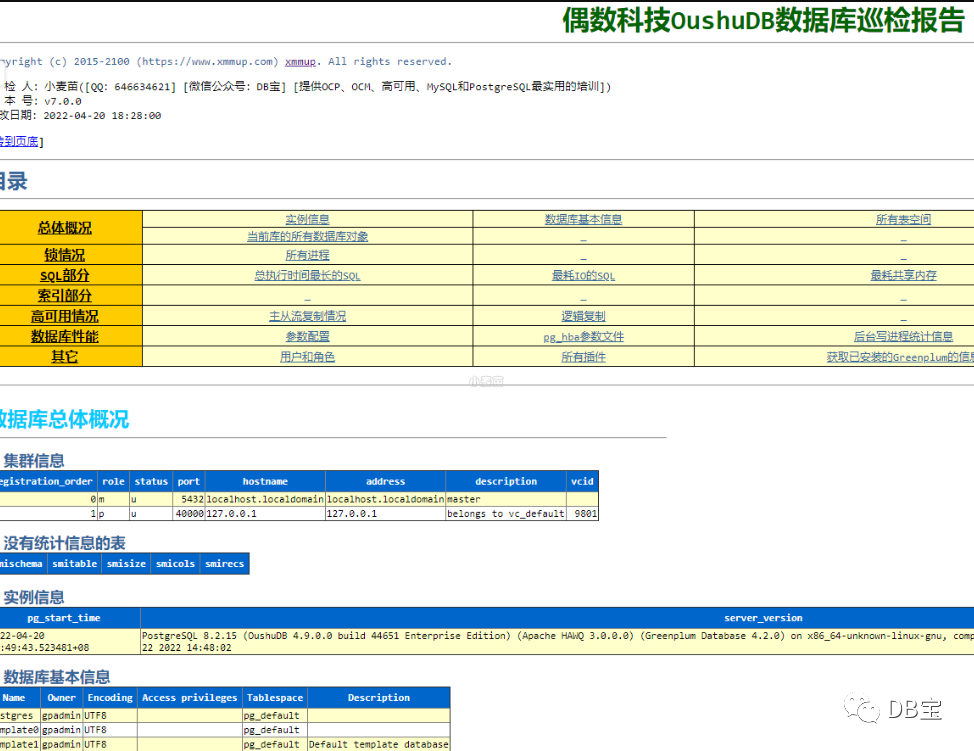Click the Encoding column header
This screenshot has width=974, height=751.
click(x=110, y=698)
